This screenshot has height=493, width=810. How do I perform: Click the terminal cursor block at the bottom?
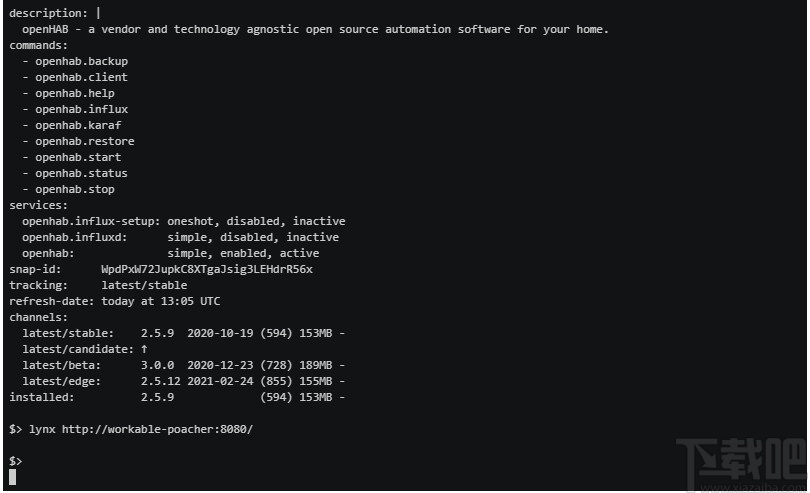(13, 477)
